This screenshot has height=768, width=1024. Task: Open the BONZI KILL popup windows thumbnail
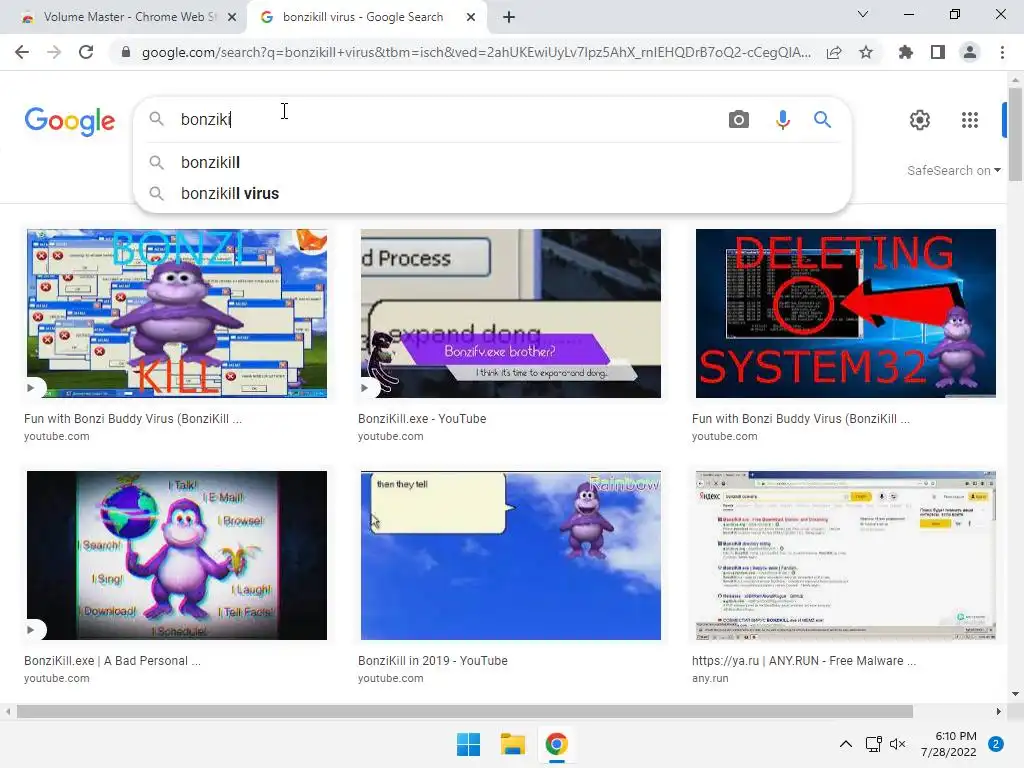[x=177, y=313]
